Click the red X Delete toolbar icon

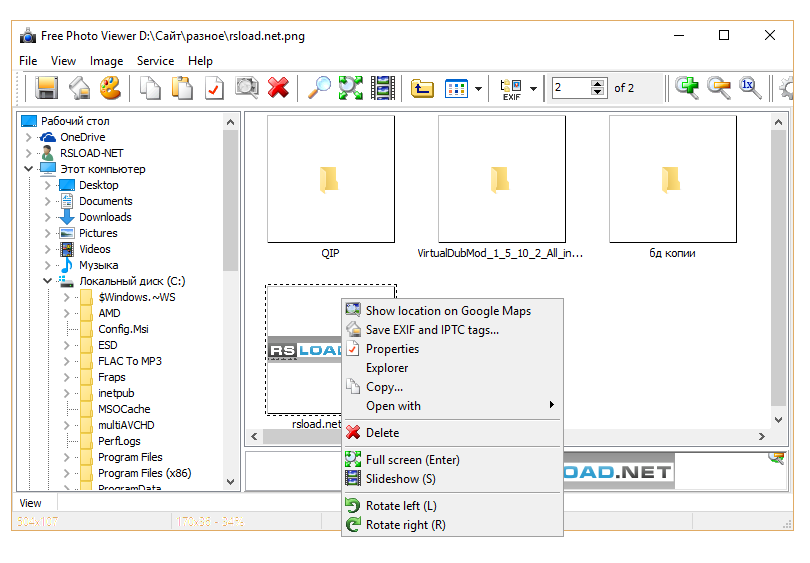point(278,88)
